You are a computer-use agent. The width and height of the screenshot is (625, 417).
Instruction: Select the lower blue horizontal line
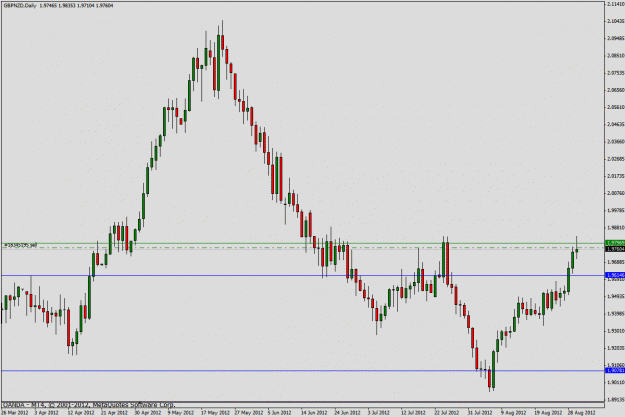303,370
